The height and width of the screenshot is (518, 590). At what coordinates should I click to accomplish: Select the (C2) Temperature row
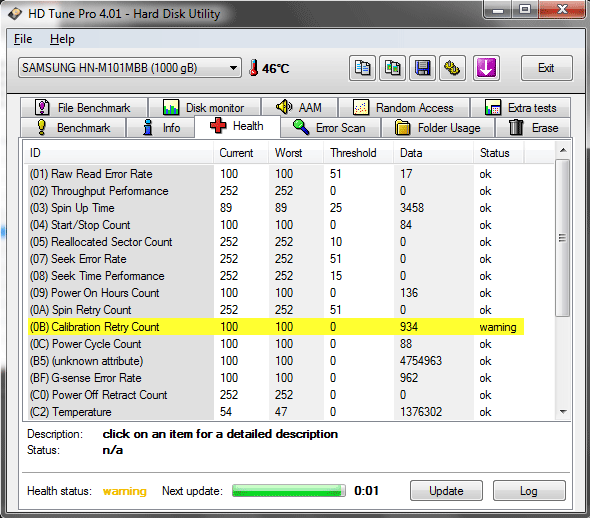[276, 412]
